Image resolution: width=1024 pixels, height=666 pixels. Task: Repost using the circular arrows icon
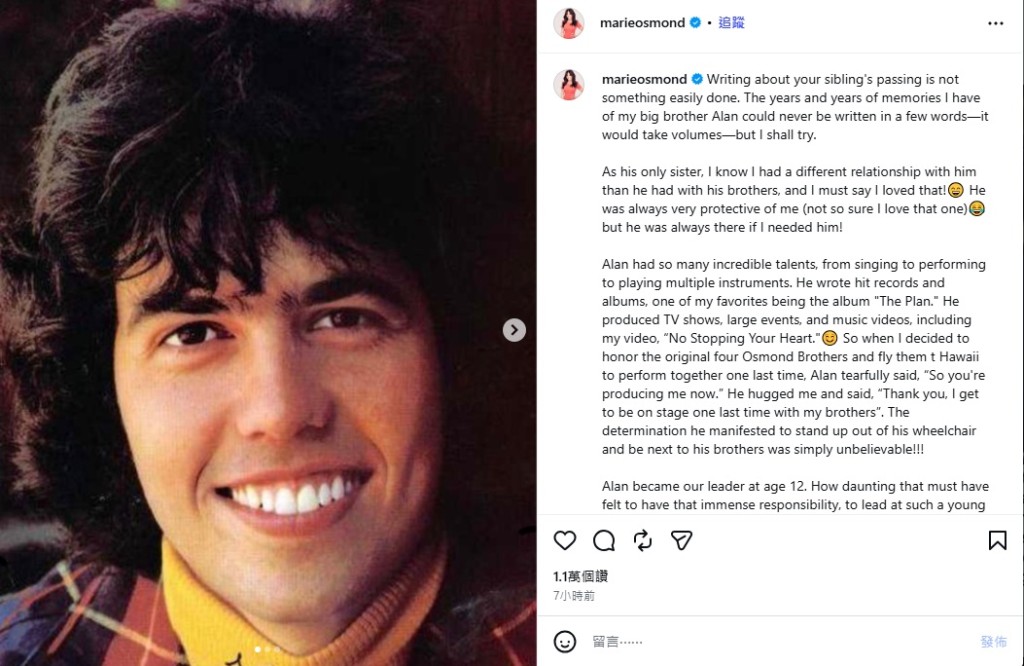[x=643, y=541]
